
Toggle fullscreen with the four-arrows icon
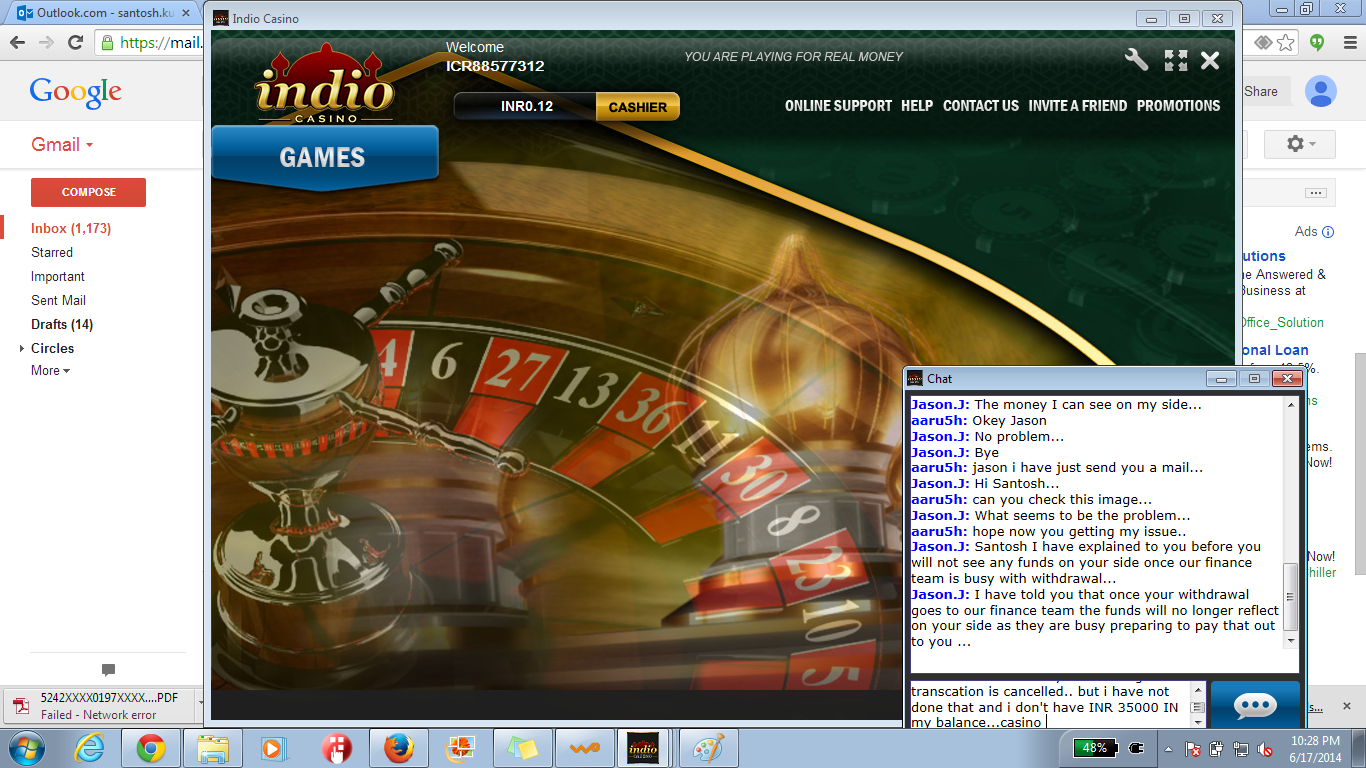[1176, 60]
